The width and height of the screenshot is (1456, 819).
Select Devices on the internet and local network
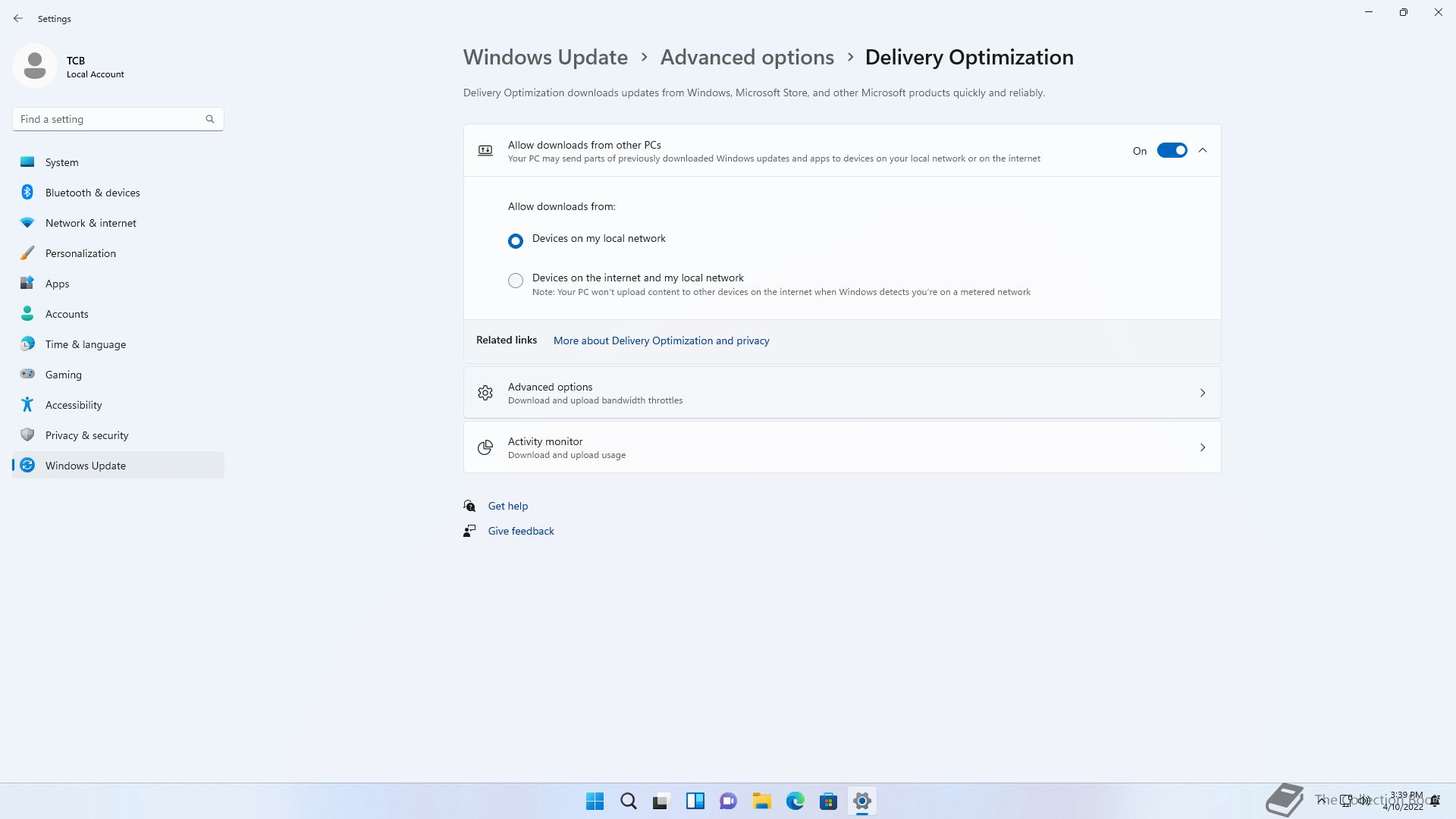(x=516, y=281)
